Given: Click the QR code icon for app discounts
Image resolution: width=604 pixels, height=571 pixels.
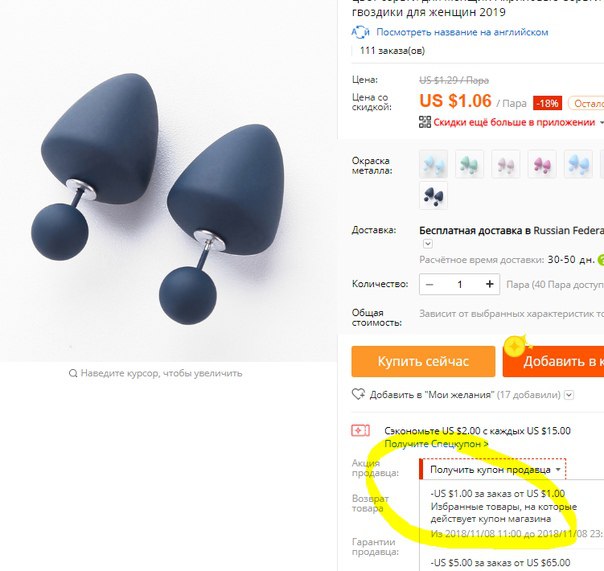Looking at the screenshot, I should pos(425,122).
